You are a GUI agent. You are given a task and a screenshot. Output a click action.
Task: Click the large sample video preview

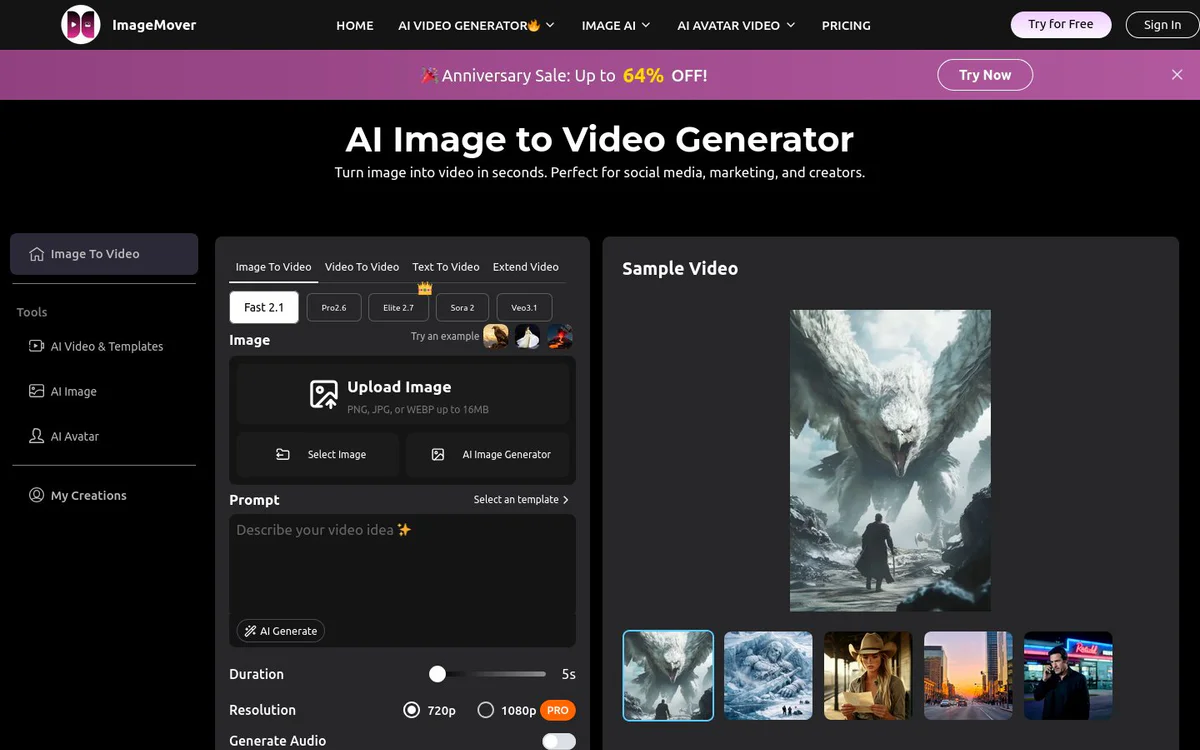click(890, 460)
